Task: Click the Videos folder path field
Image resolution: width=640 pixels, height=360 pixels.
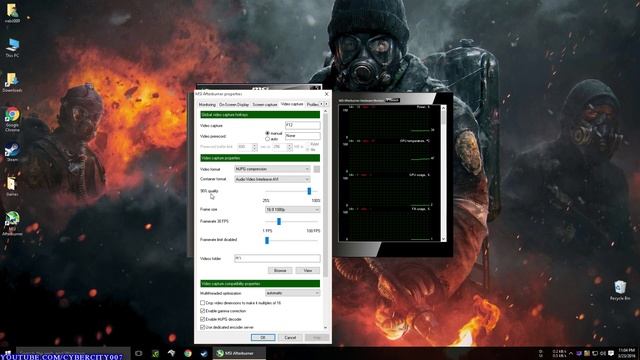Action: (277, 258)
